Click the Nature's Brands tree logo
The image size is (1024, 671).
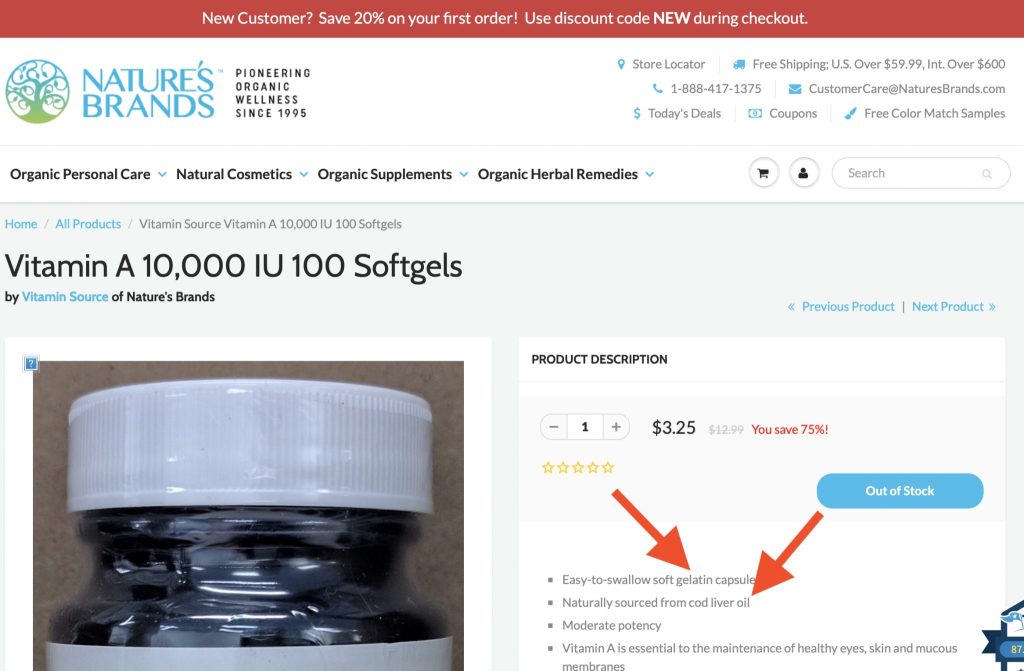pyautogui.click(x=37, y=91)
